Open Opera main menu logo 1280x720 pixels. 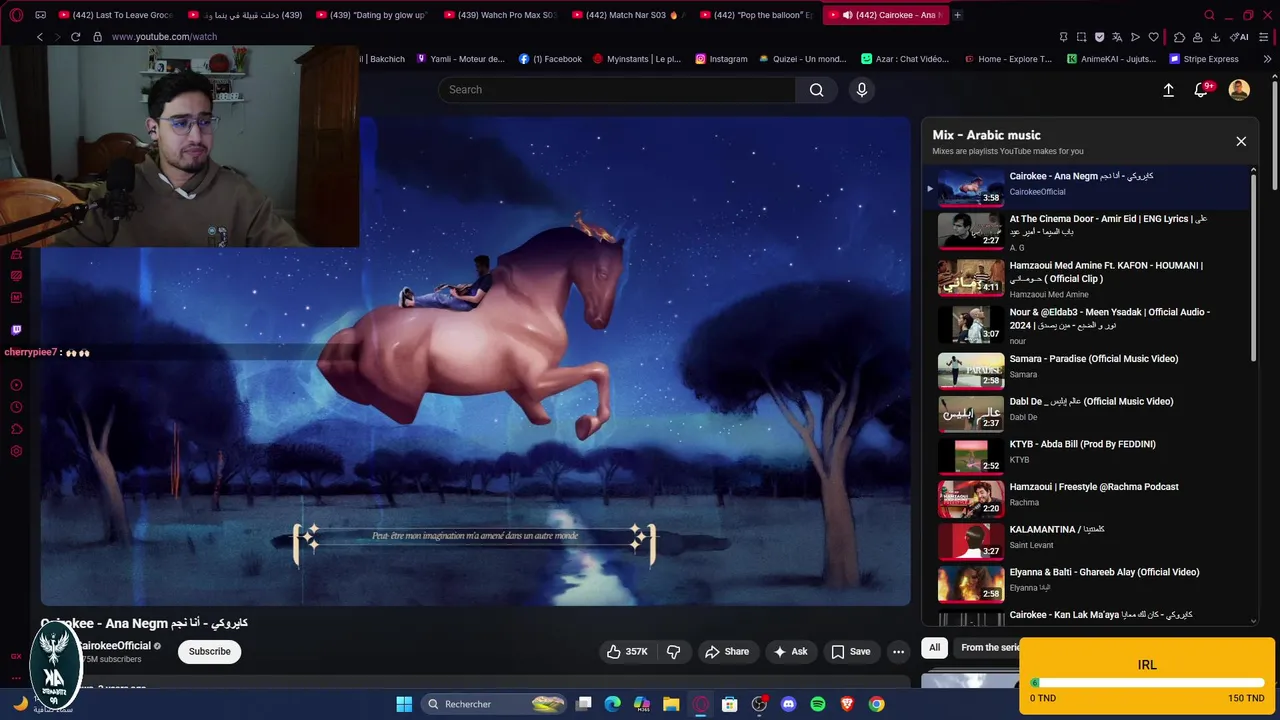16,15
